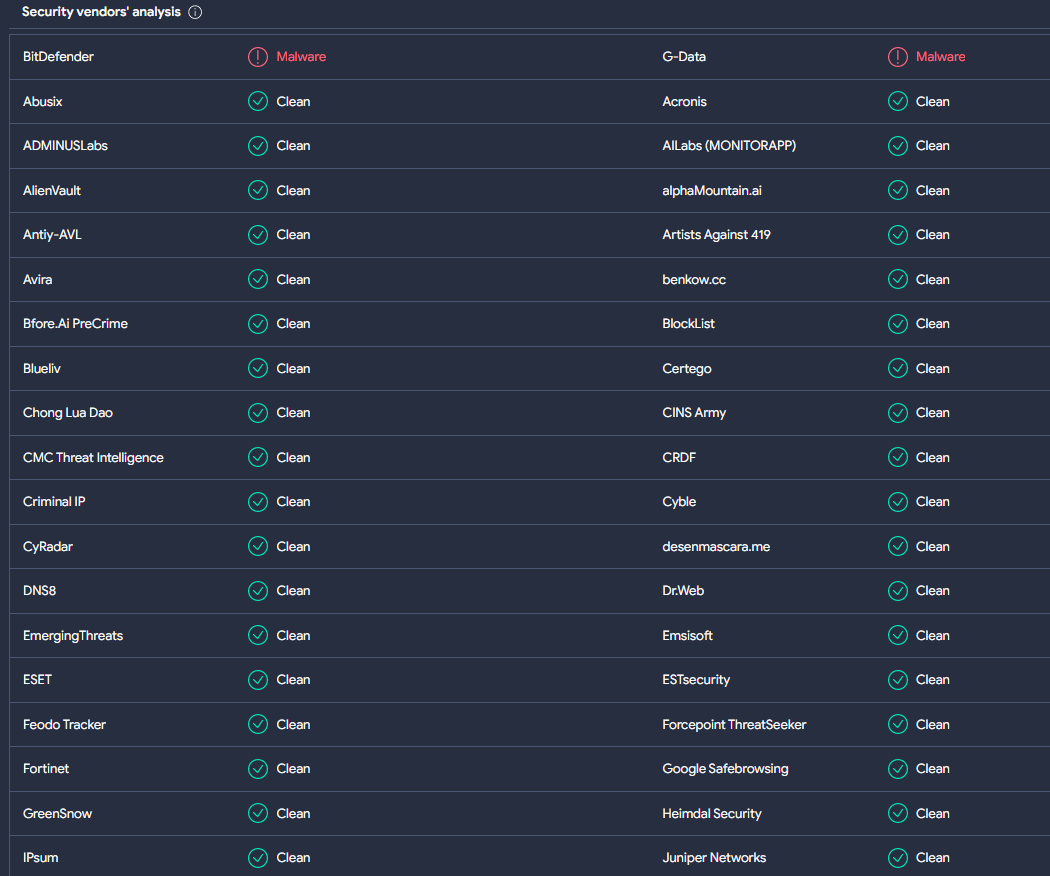Screen dimensions: 1050x876
Task: Click the clean check icon for Bfore.Ai PreCrime
Action: tap(258, 323)
